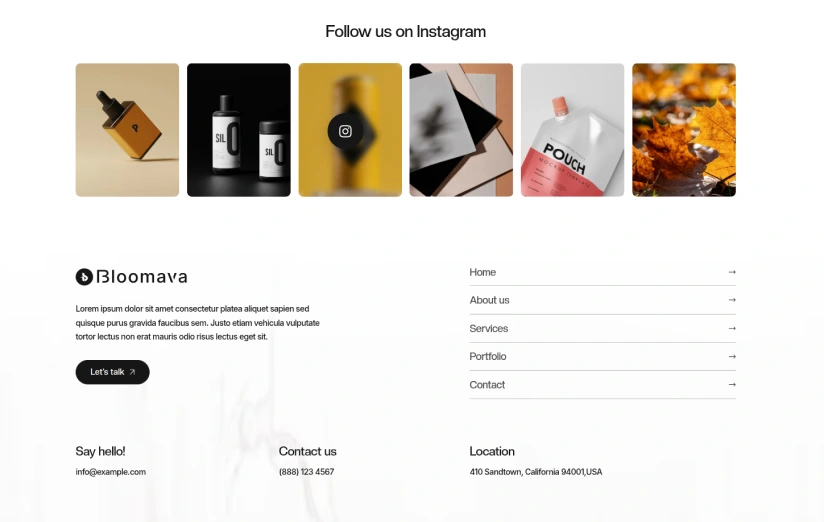Click the diagonal arrow in Let's talk button
Screen dimensions: 824x522
pos(132,372)
